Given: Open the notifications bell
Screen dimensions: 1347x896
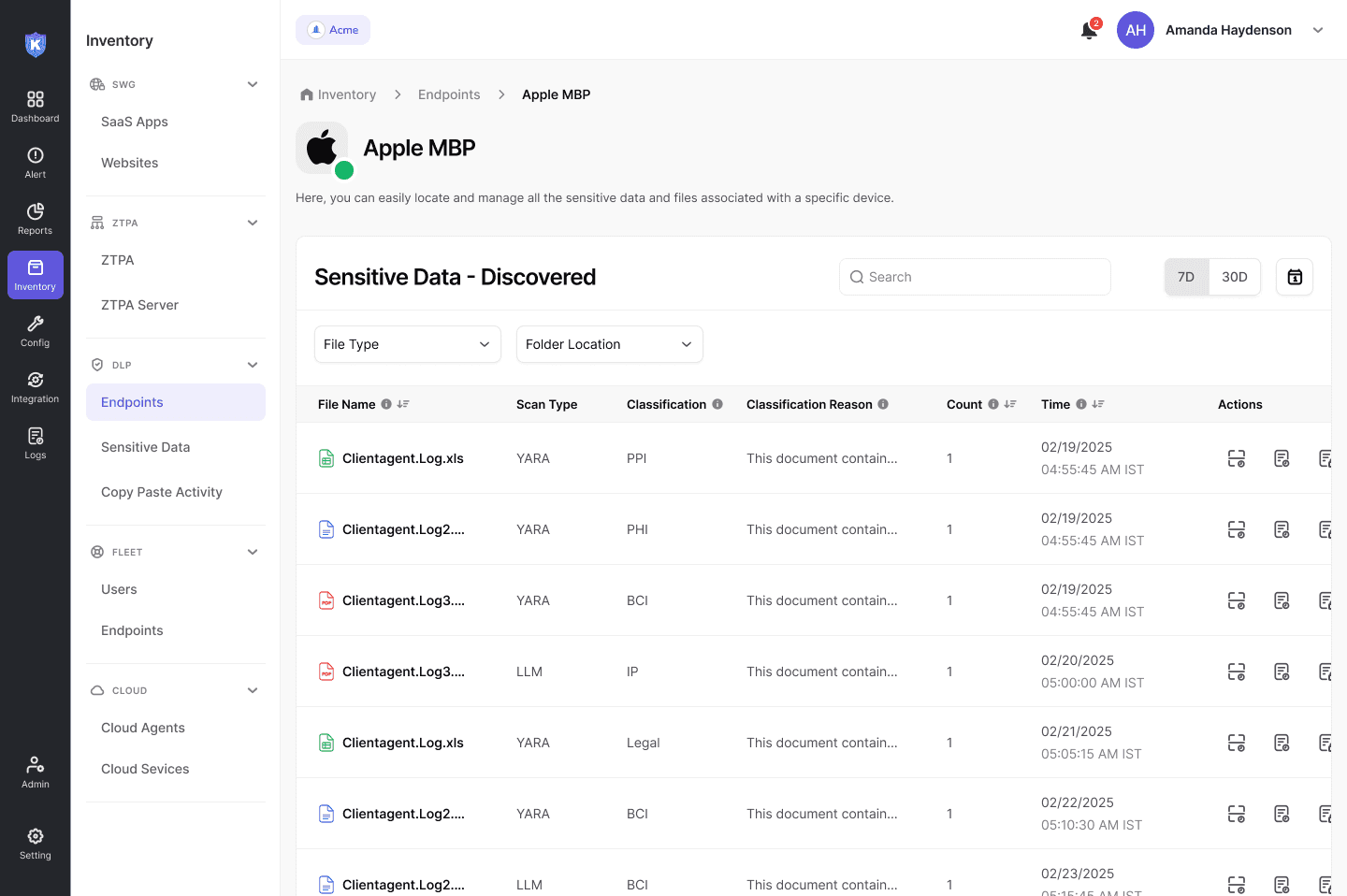Looking at the screenshot, I should coord(1089,30).
